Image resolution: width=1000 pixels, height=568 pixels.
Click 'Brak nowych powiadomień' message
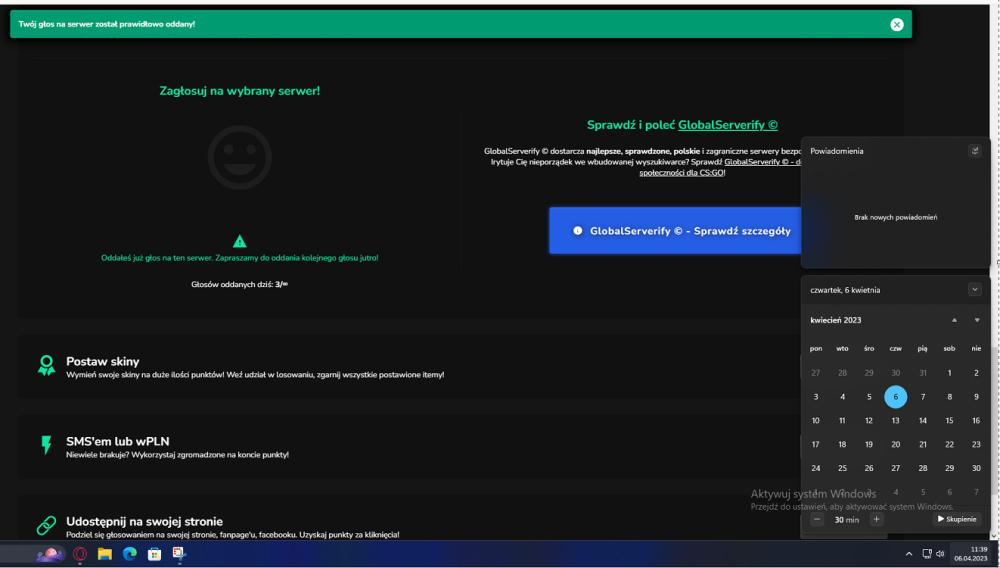pos(895,217)
